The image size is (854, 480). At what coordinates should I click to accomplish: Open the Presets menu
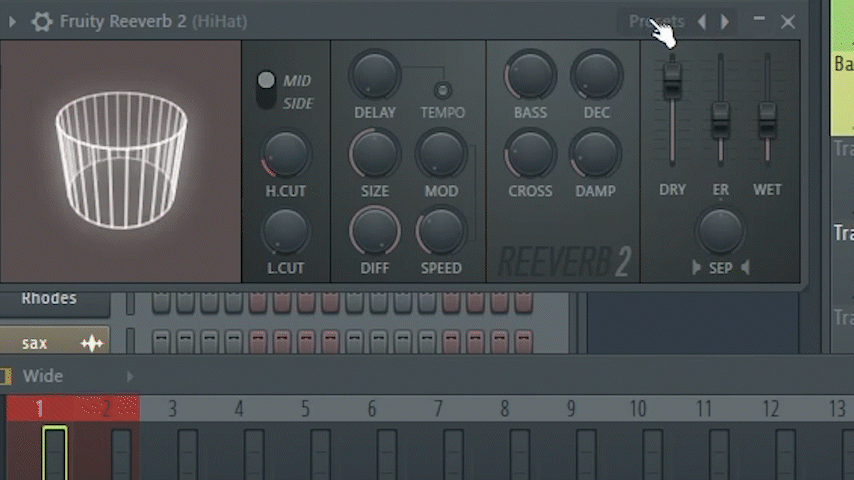[656, 21]
